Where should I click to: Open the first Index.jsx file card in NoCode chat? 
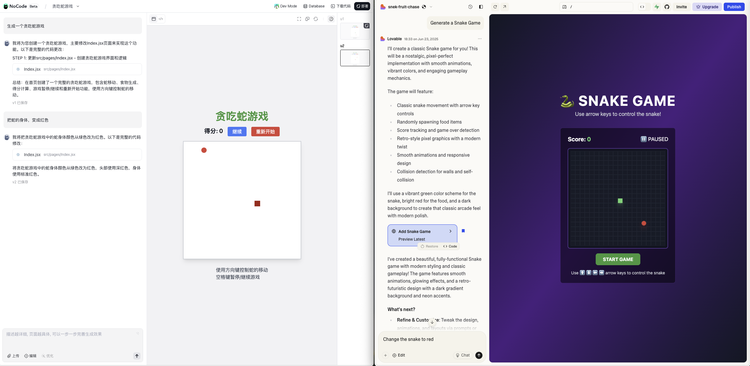77,69
